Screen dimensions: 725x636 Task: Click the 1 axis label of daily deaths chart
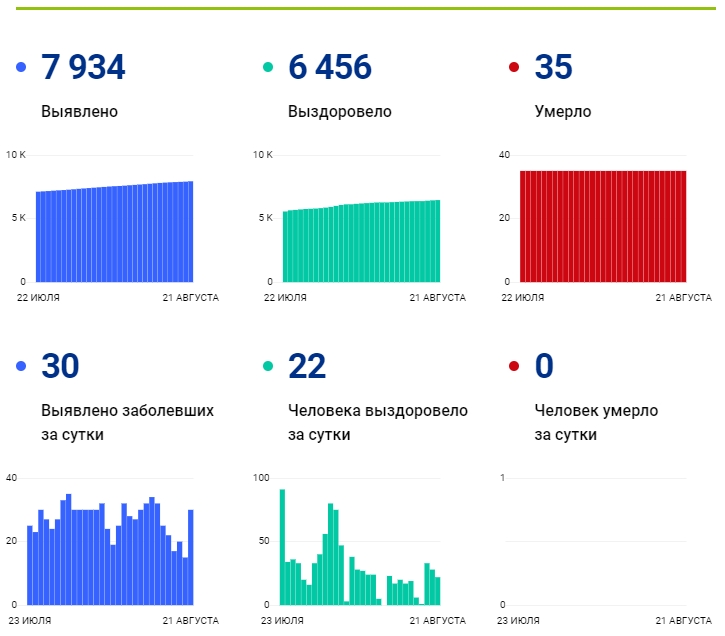click(x=503, y=478)
